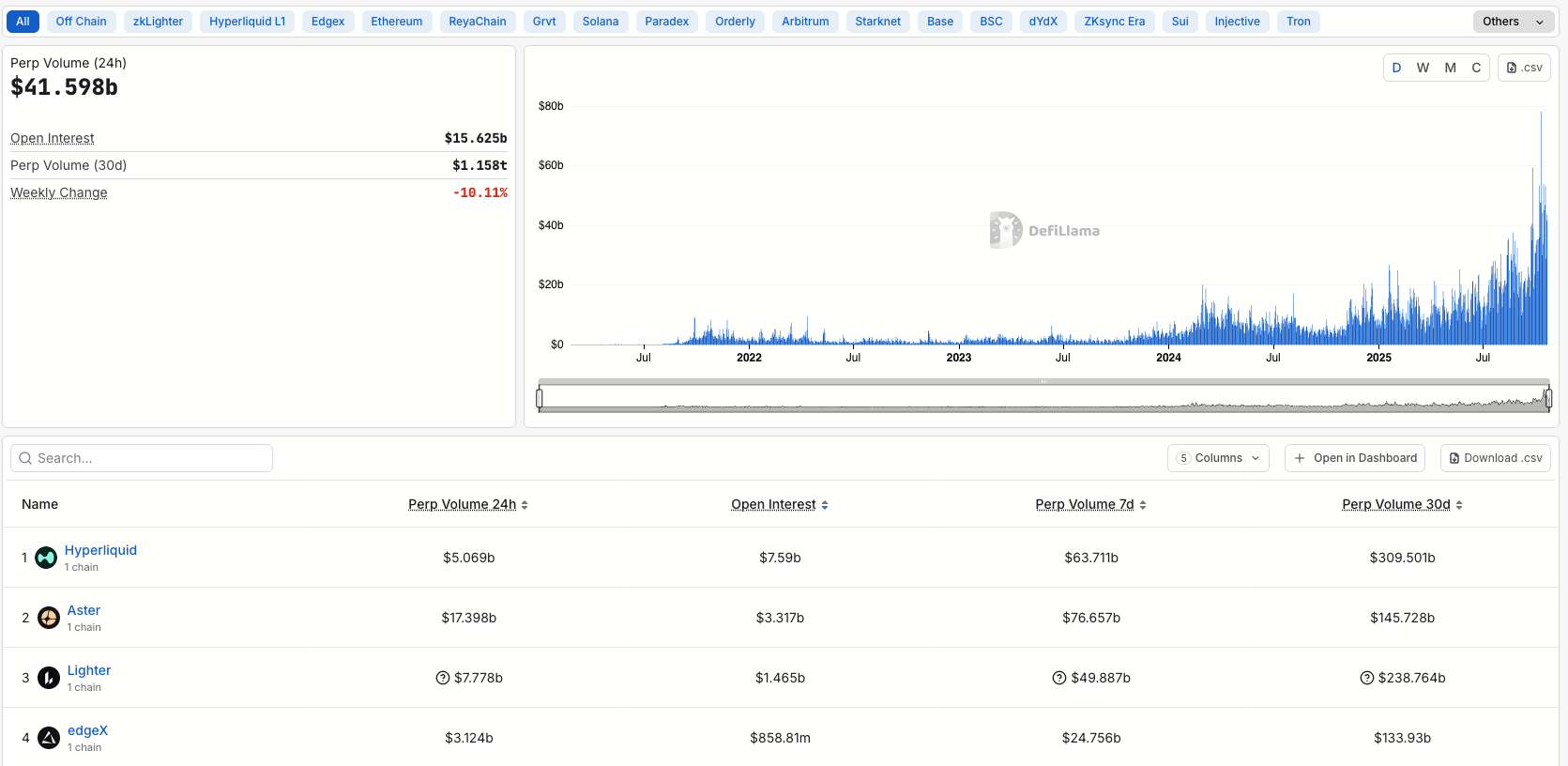Focus the protocol Search input field
The image size is (1568, 766).
coord(142,458)
